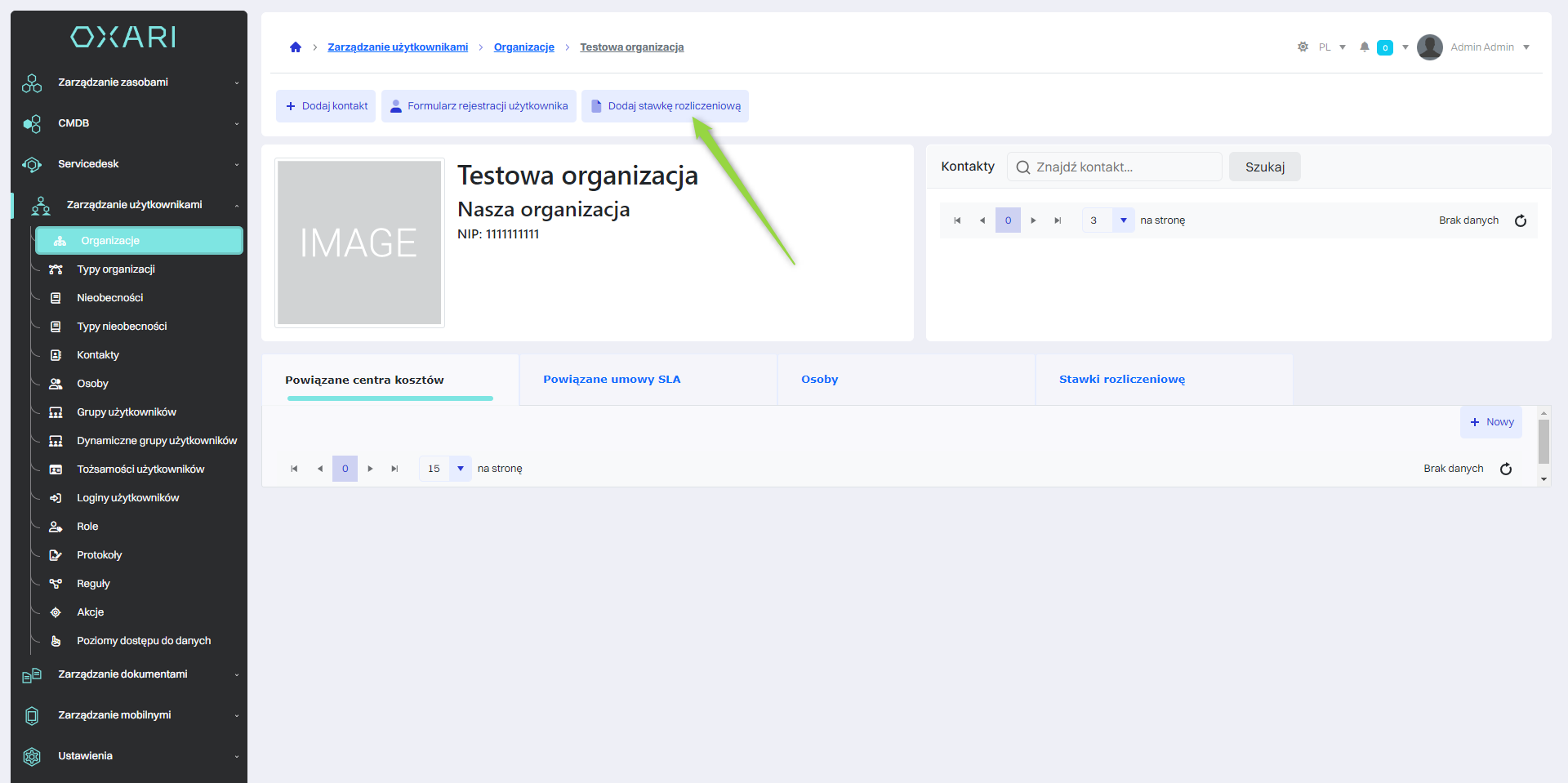Screen dimensions: 1568x783
Task: Click the theme settings gear icon
Action: click(x=1303, y=47)
